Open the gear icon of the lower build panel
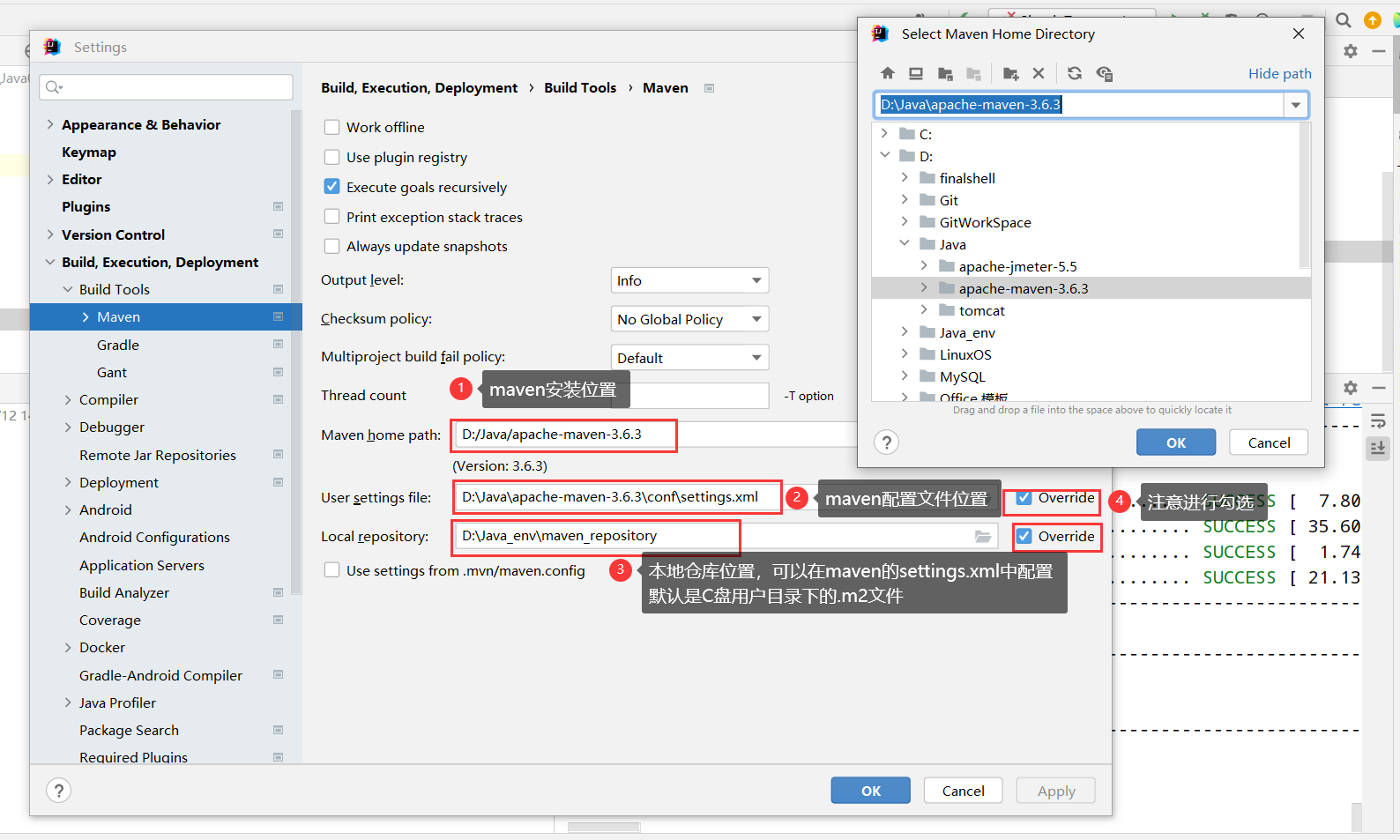 click(1351, 388)
